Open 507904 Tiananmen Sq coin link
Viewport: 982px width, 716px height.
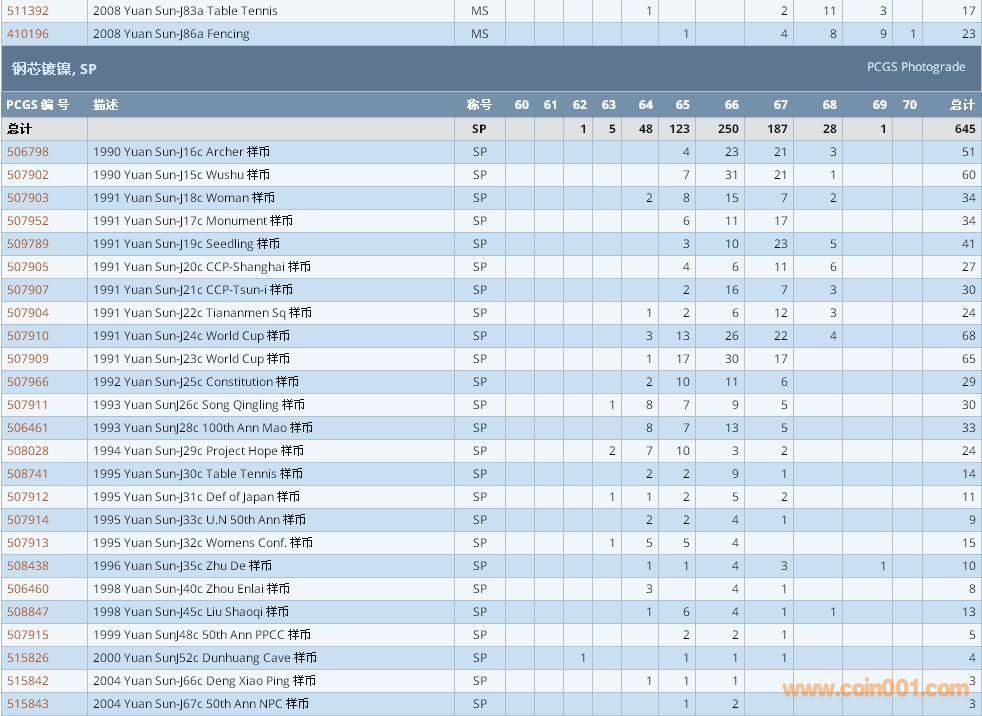point(27,313)
